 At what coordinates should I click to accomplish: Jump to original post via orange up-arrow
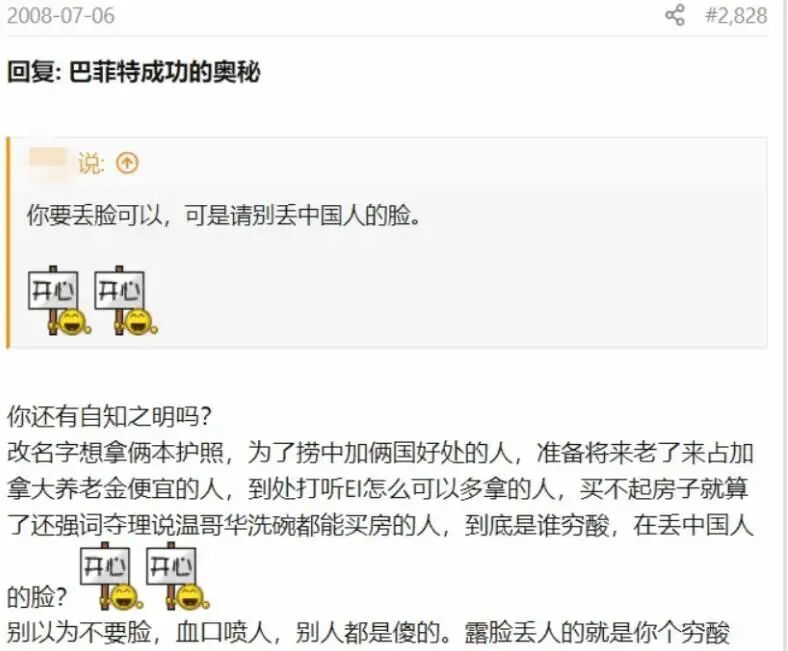click(127, 163)
